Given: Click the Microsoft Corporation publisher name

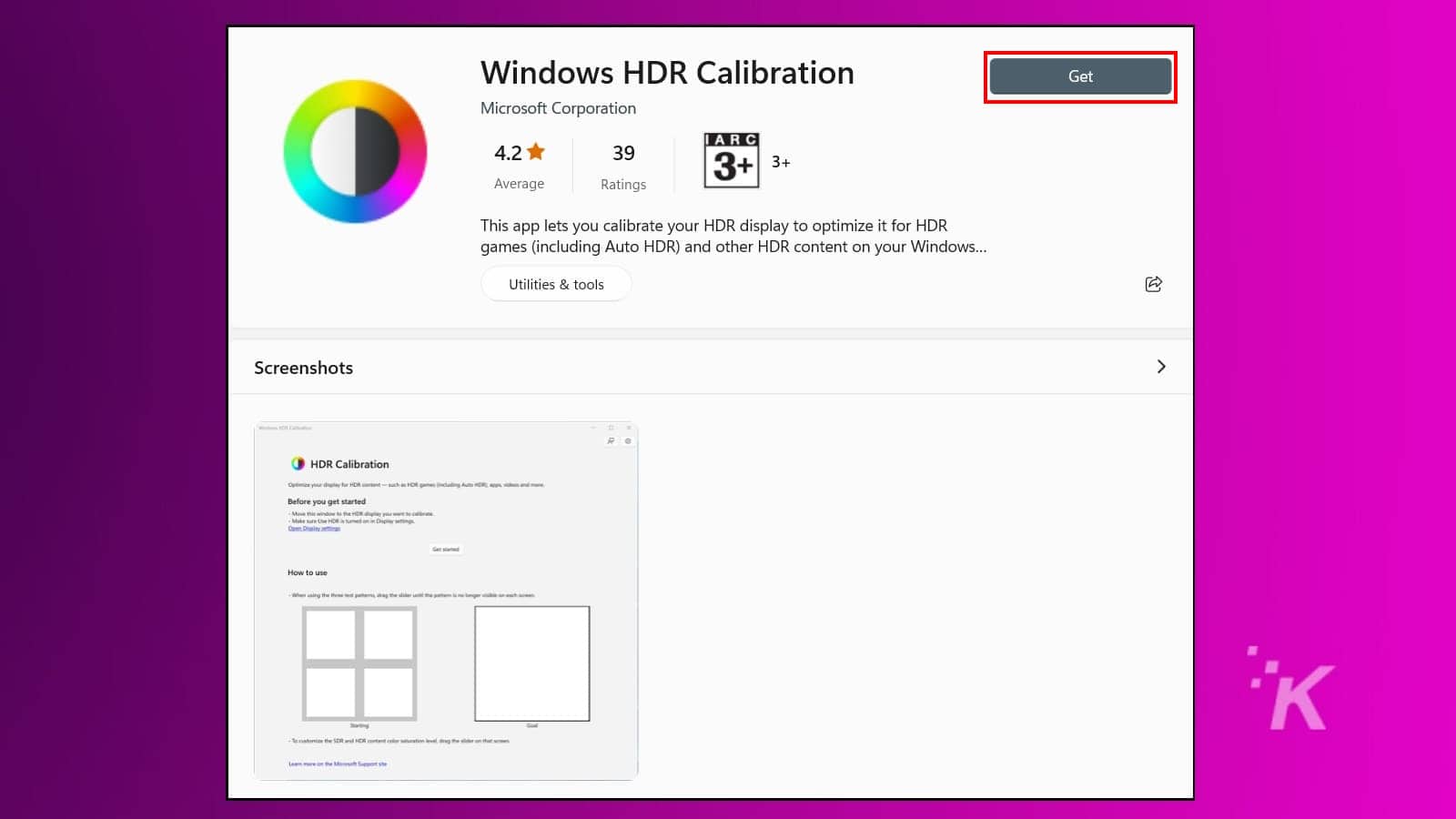Looking at the screenshot, I should (x=558, y=107).
